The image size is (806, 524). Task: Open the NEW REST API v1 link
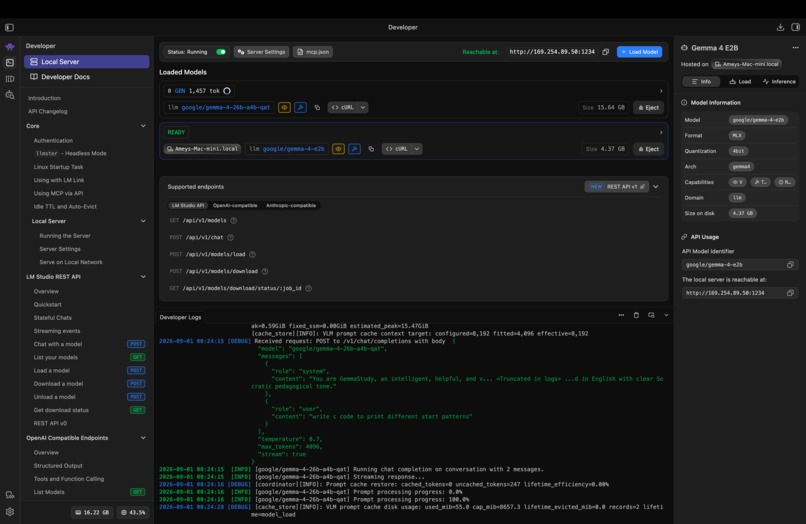(616, 187)
